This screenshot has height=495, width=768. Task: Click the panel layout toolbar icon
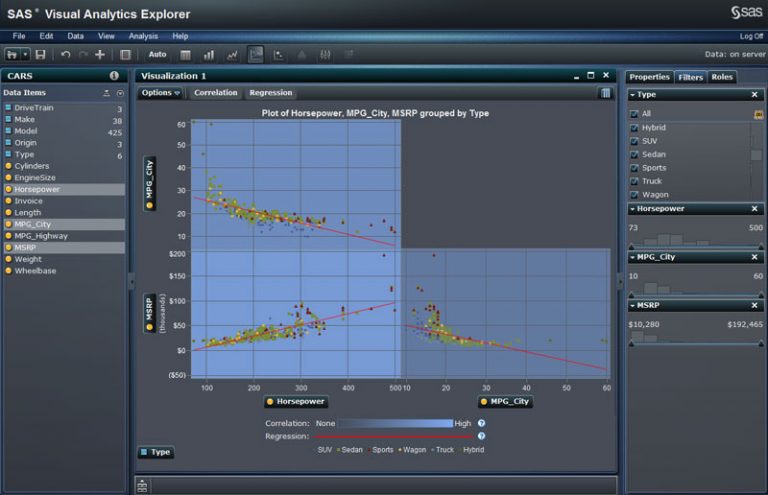coord(125,55)
